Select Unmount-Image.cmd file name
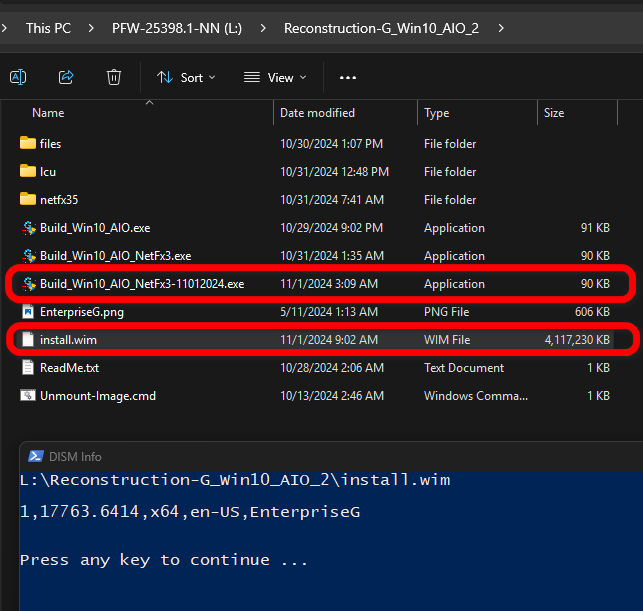Screen dimensions: 643x611 (98, 396)
